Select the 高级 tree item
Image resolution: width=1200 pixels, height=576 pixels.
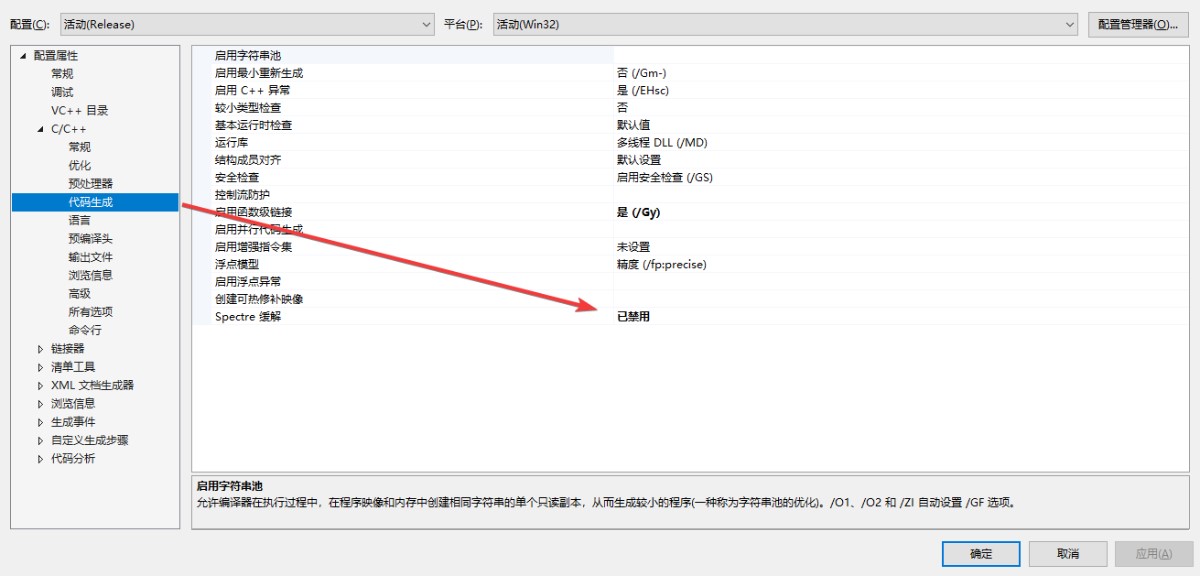[x=79, y=294]
